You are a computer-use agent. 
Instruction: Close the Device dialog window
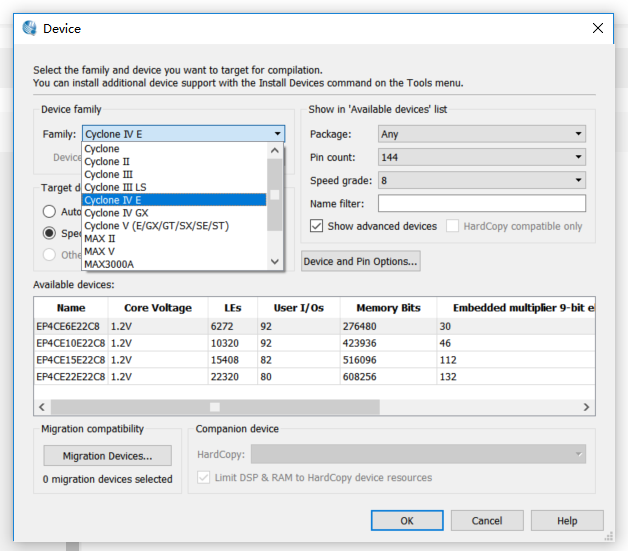coord(598,28)
